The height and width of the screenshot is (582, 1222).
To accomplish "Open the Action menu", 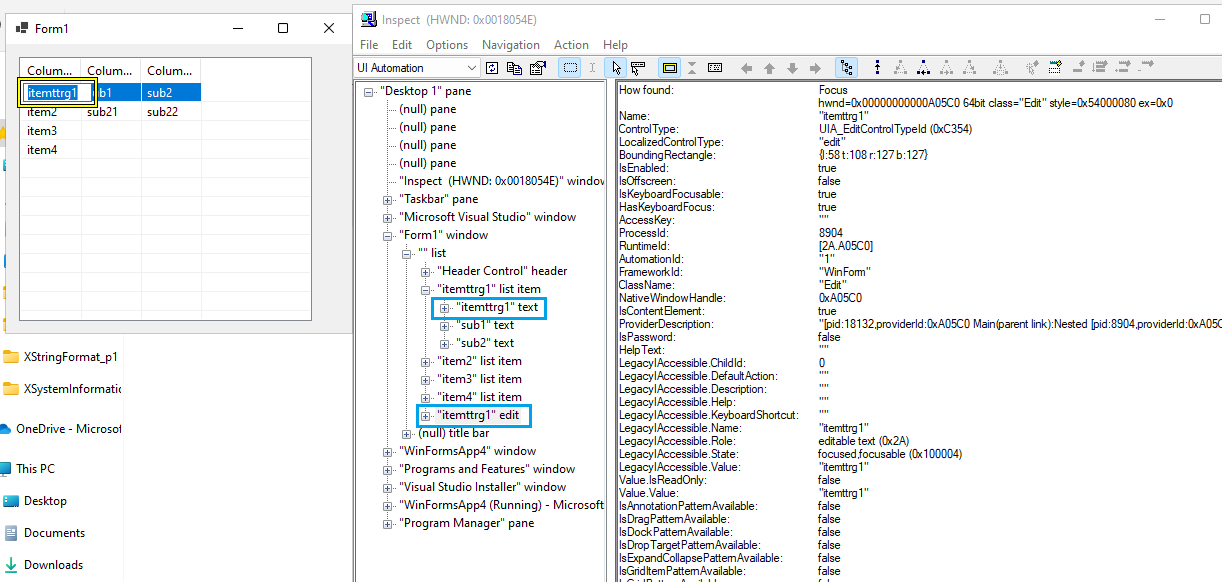I will point(571,44).
